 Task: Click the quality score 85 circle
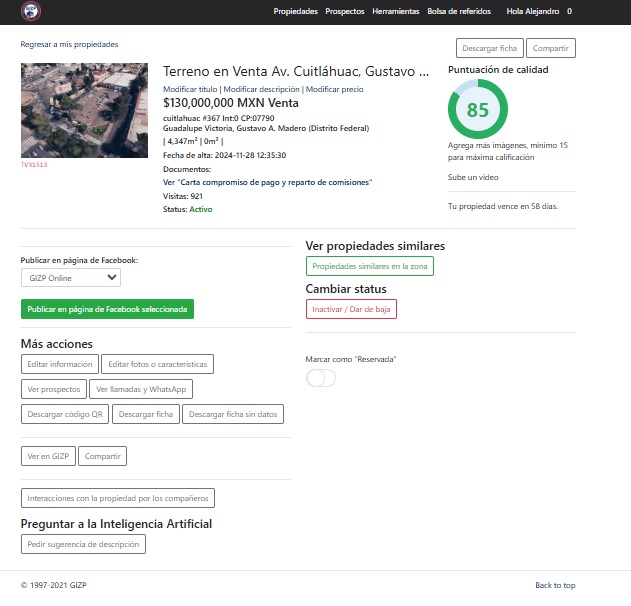coord(478,110)
